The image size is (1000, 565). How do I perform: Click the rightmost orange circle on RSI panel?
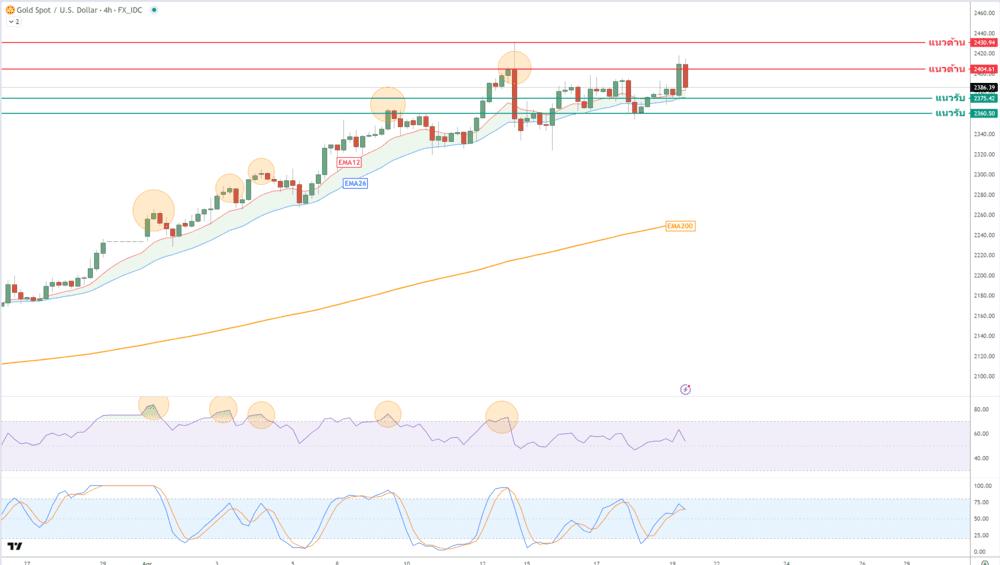coord(502,417)
